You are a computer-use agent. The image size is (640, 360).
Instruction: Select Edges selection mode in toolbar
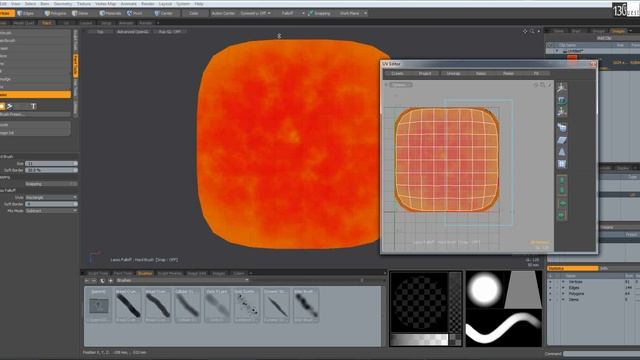pyautogui.click(x=26, y=13)
